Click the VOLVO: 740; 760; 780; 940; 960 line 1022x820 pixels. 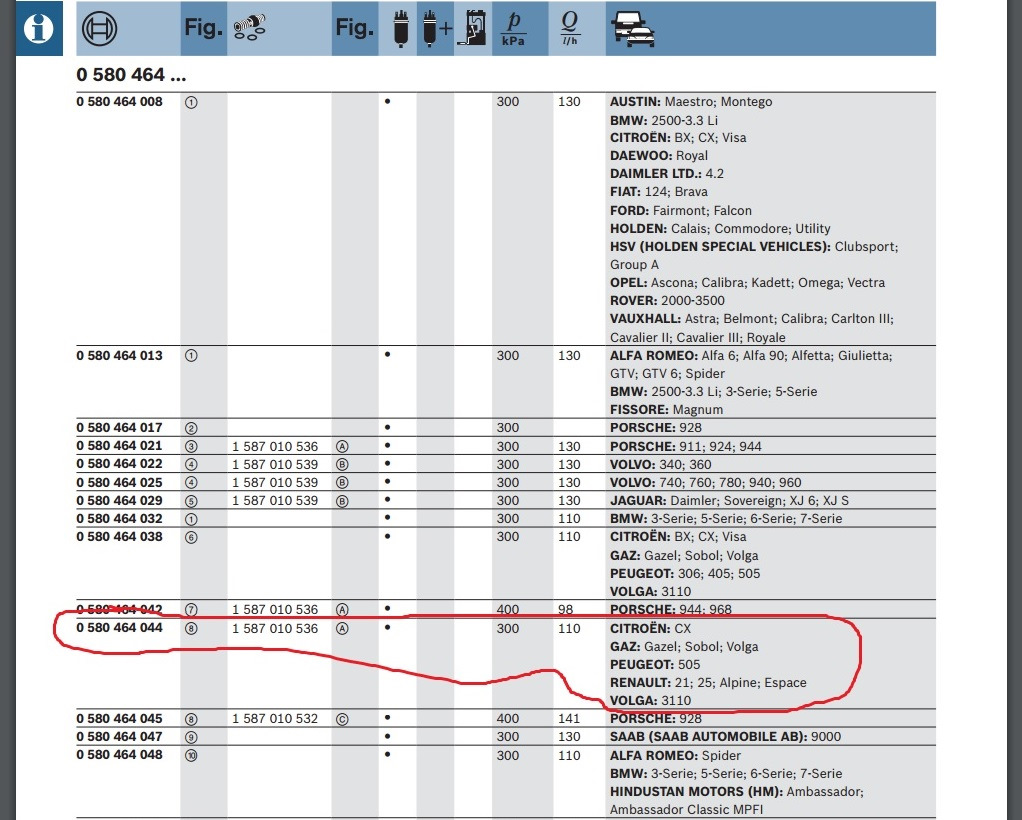(706, 483)
